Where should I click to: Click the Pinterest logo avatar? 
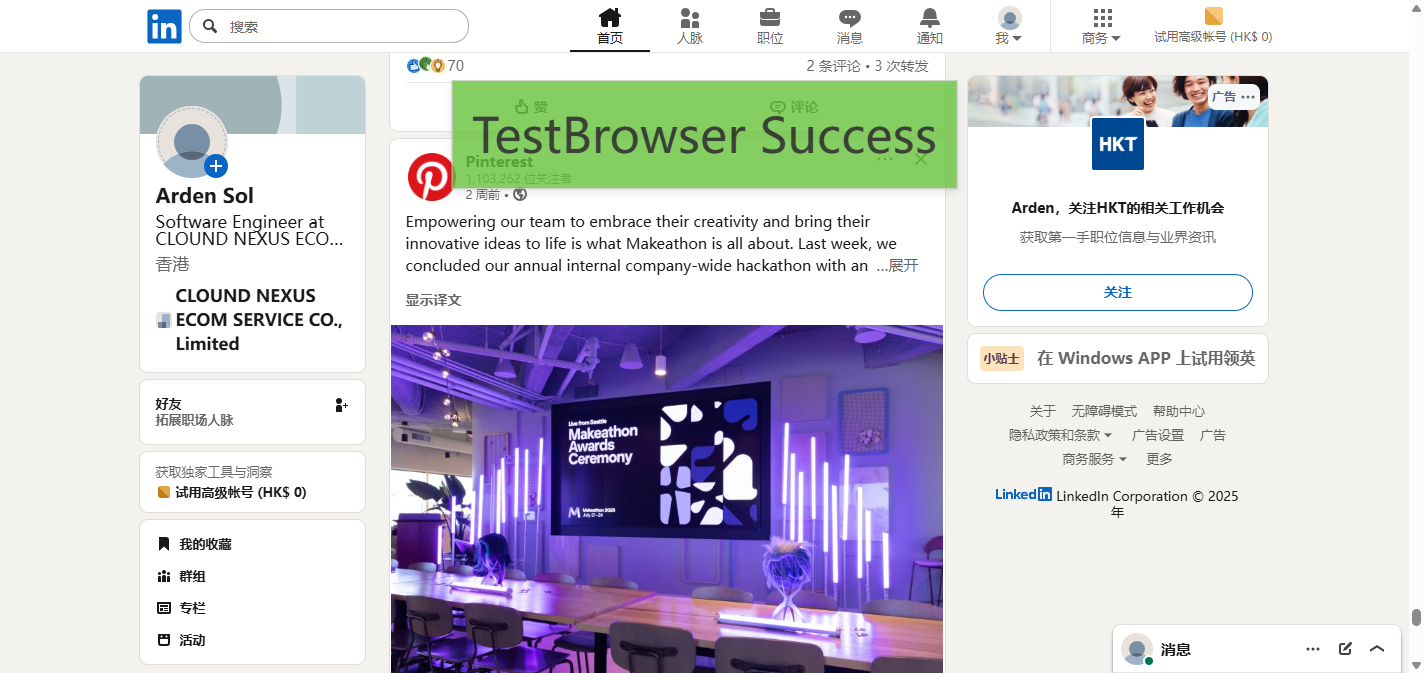pos(430,177)
